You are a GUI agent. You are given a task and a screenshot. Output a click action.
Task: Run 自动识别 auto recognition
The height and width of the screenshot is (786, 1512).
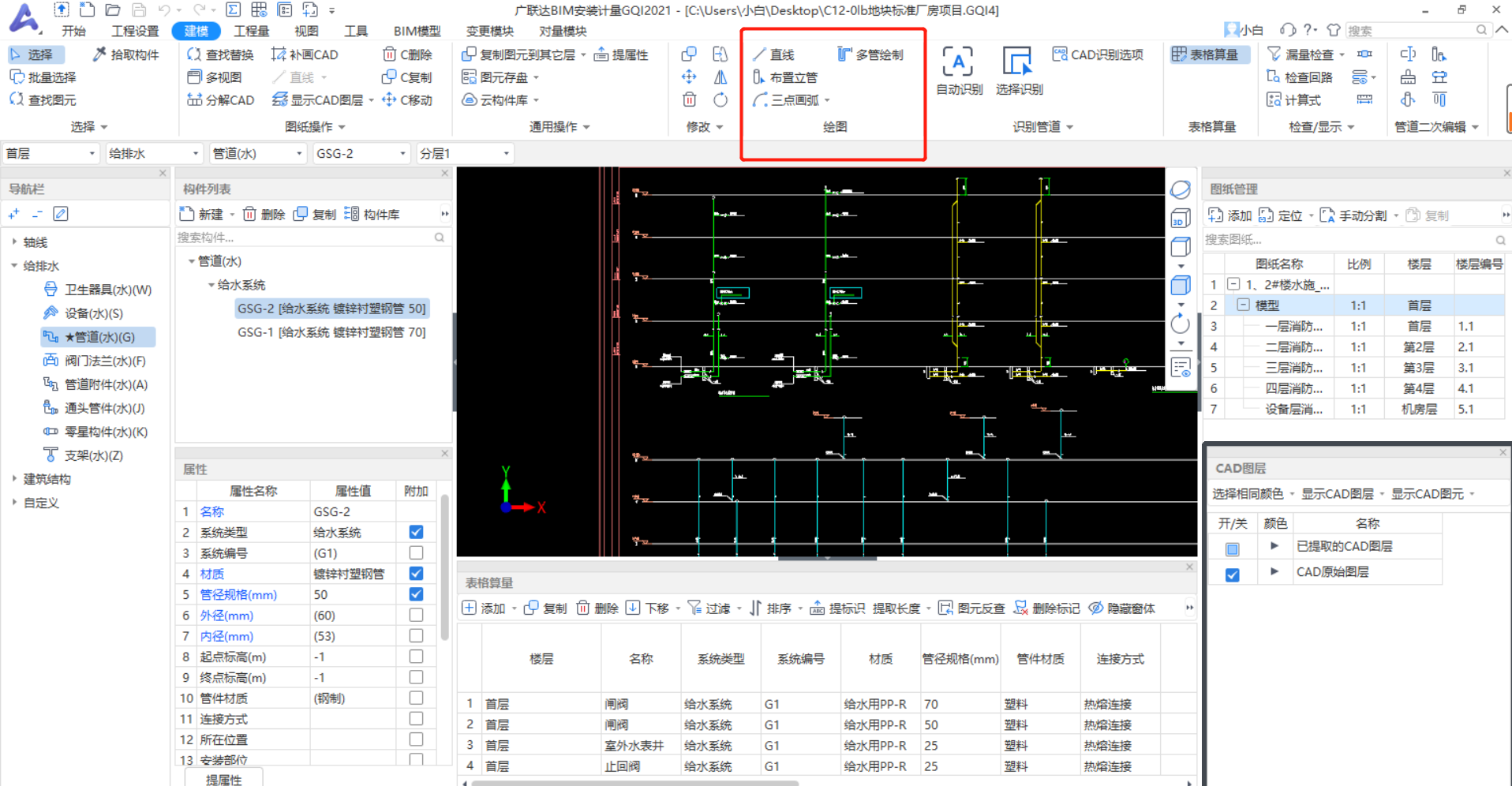click(958, 70)
